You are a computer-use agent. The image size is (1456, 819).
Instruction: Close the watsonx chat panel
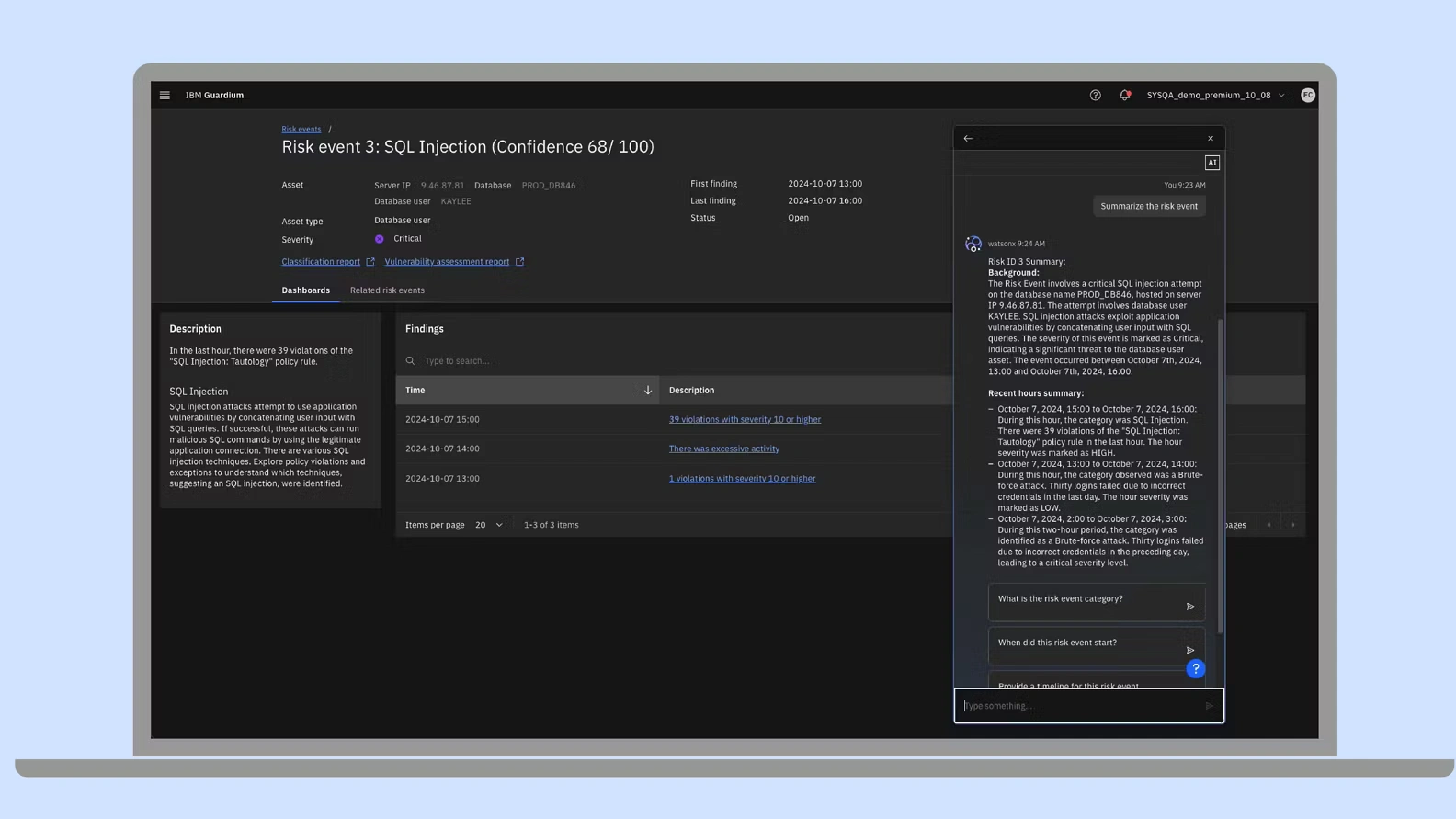1211,139
